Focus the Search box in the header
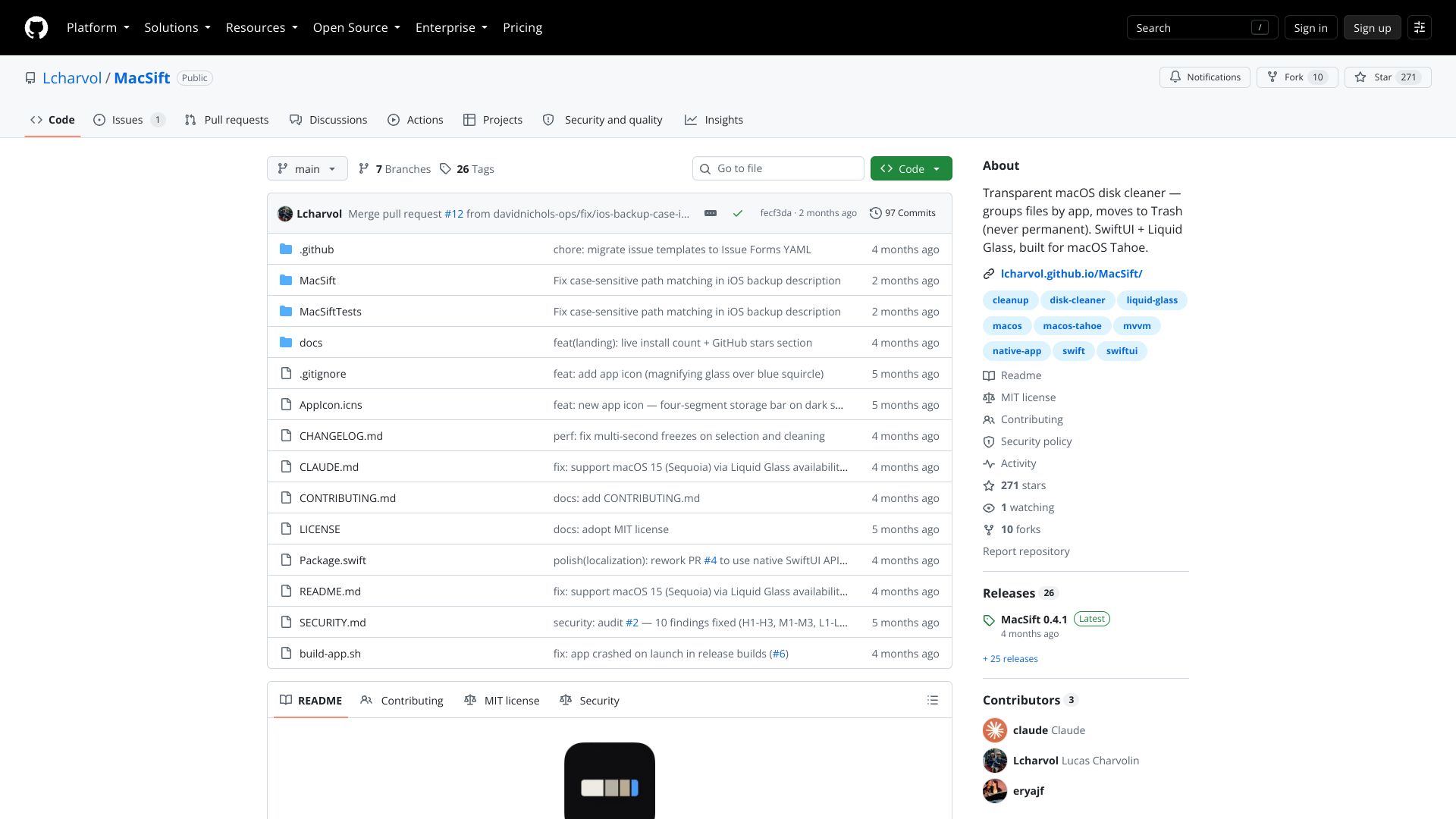 pos(1202,27)
